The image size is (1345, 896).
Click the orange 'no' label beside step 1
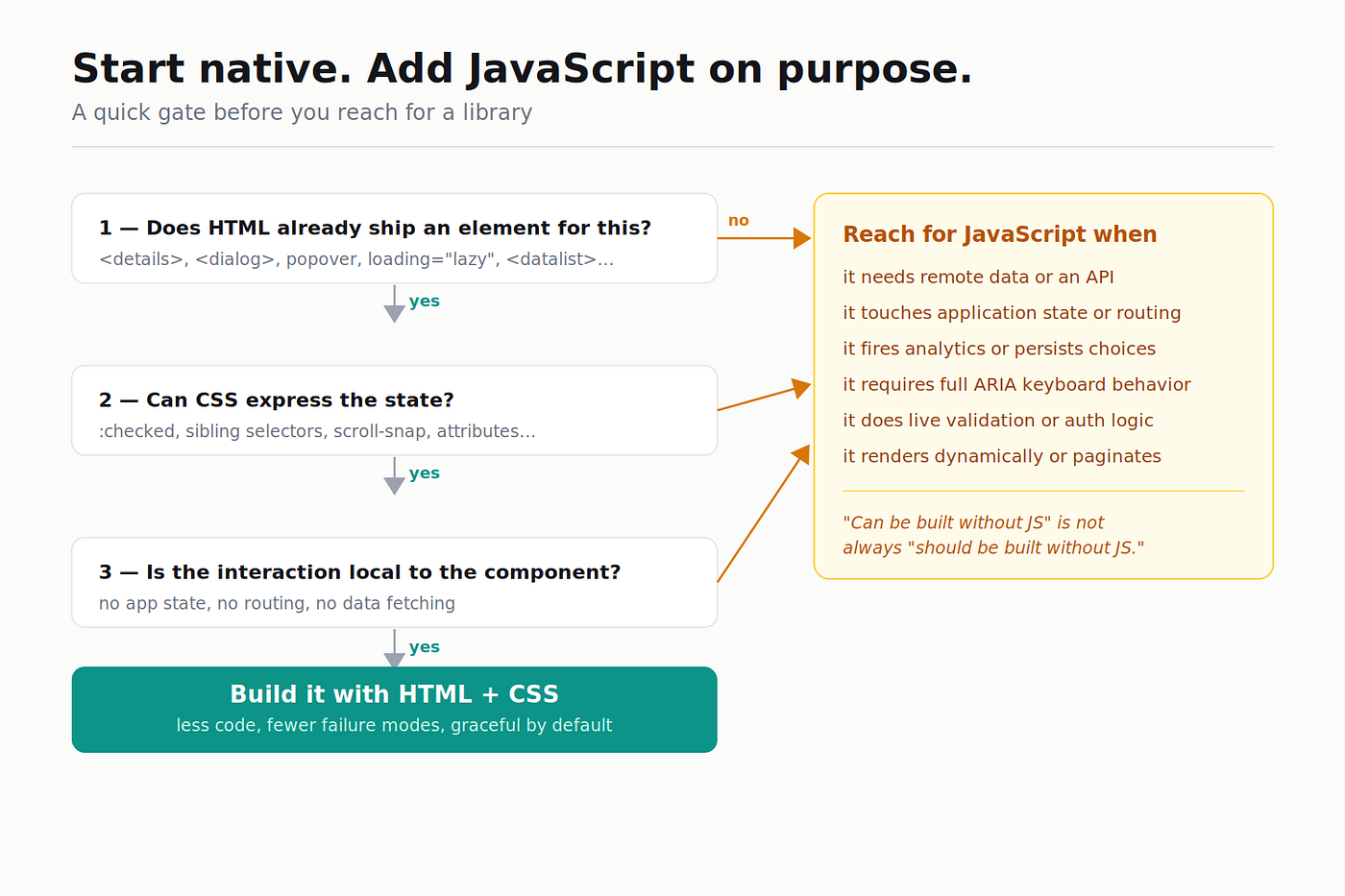tap(738, 221)
